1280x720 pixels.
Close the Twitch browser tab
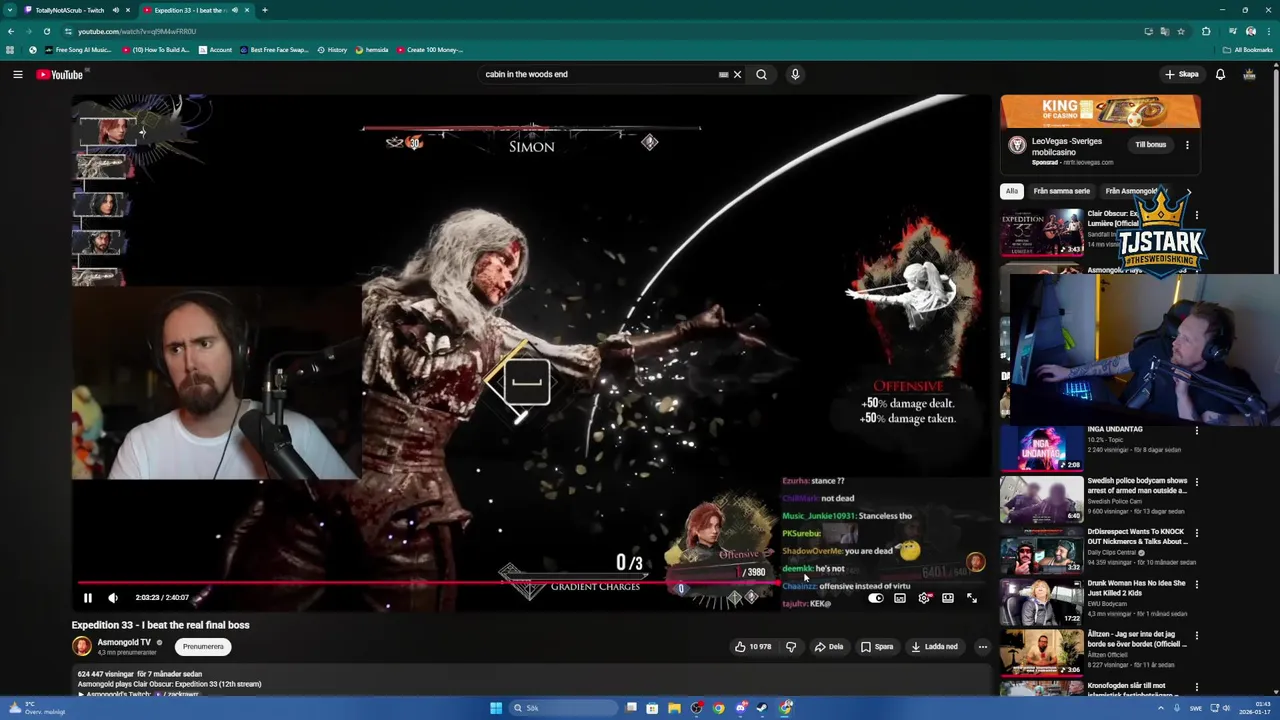[129, 10]
